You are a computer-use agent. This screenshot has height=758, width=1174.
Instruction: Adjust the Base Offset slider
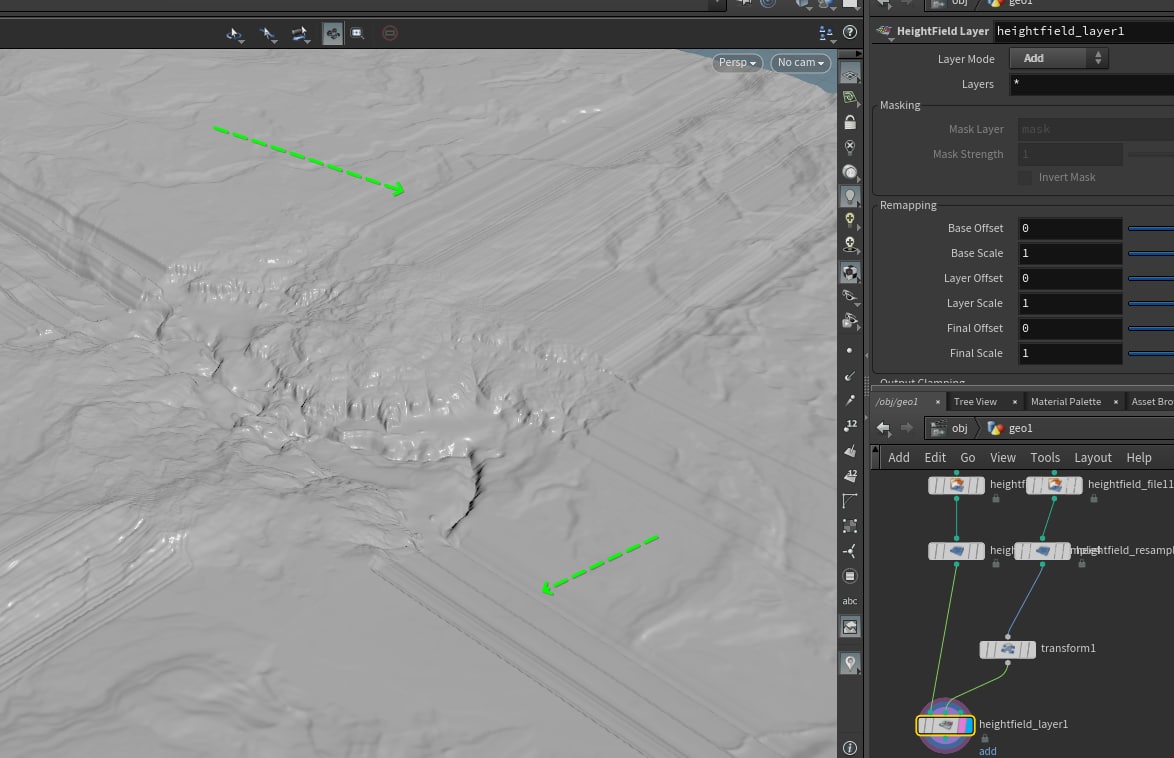pos(1151,228)
